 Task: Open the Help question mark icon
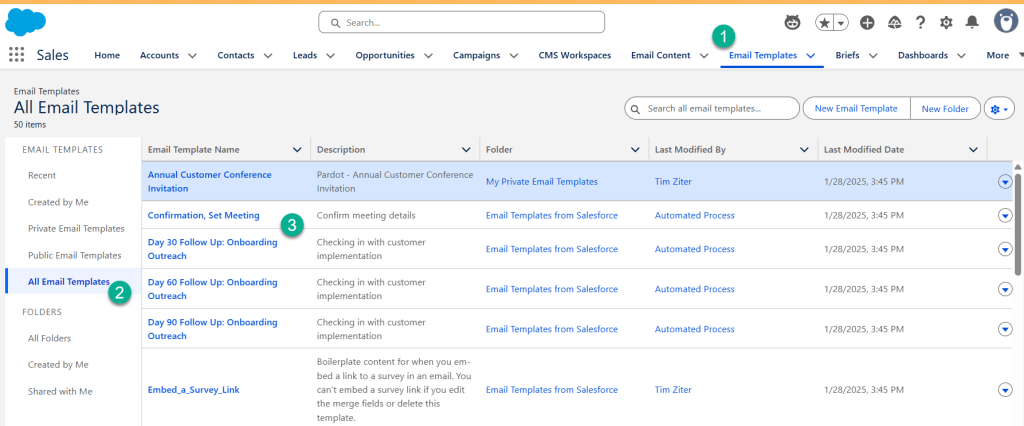click(919, 22)
